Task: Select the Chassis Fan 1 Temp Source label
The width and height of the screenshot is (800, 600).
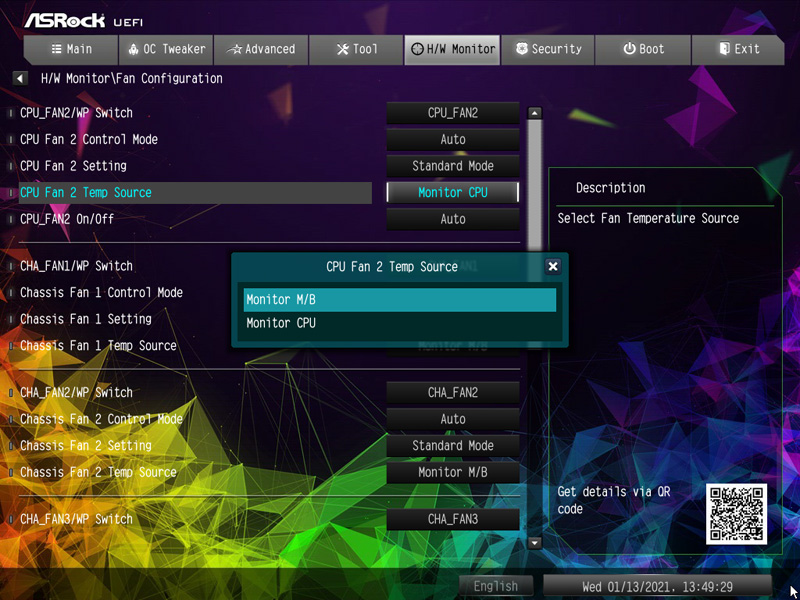Action: click(x=98, y=345)
